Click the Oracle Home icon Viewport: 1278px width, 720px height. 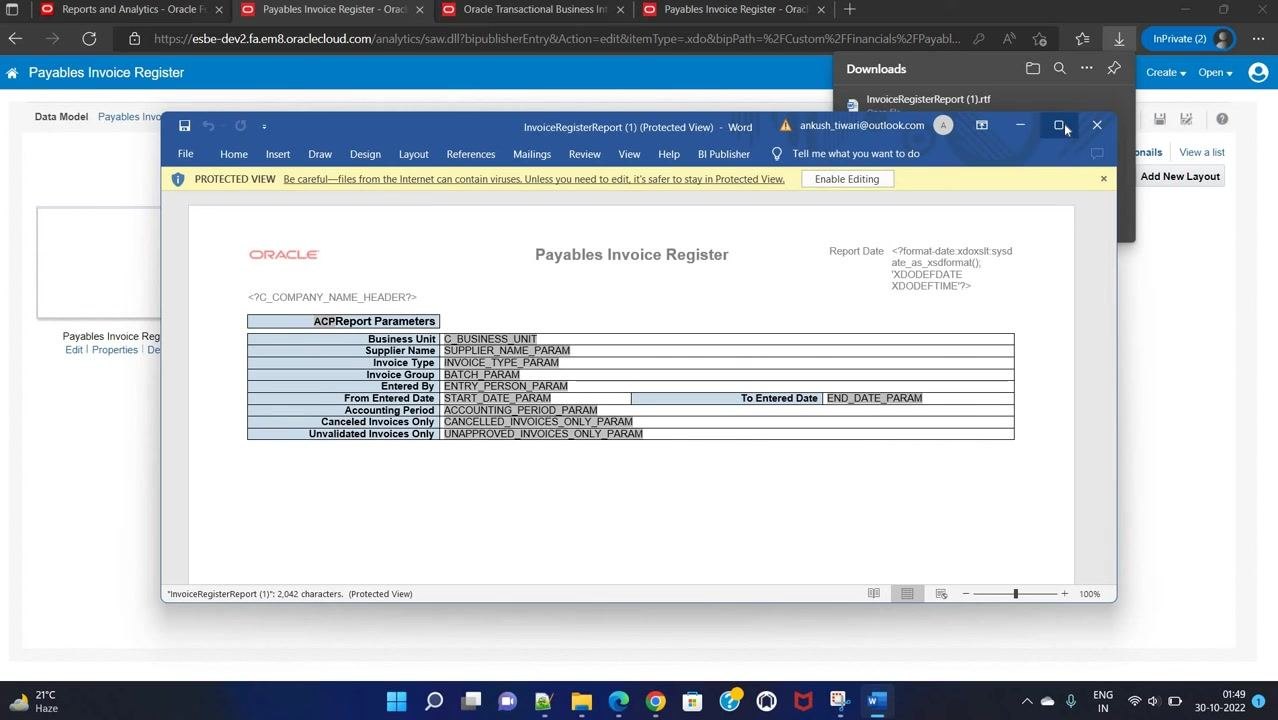tap(12, 73)
